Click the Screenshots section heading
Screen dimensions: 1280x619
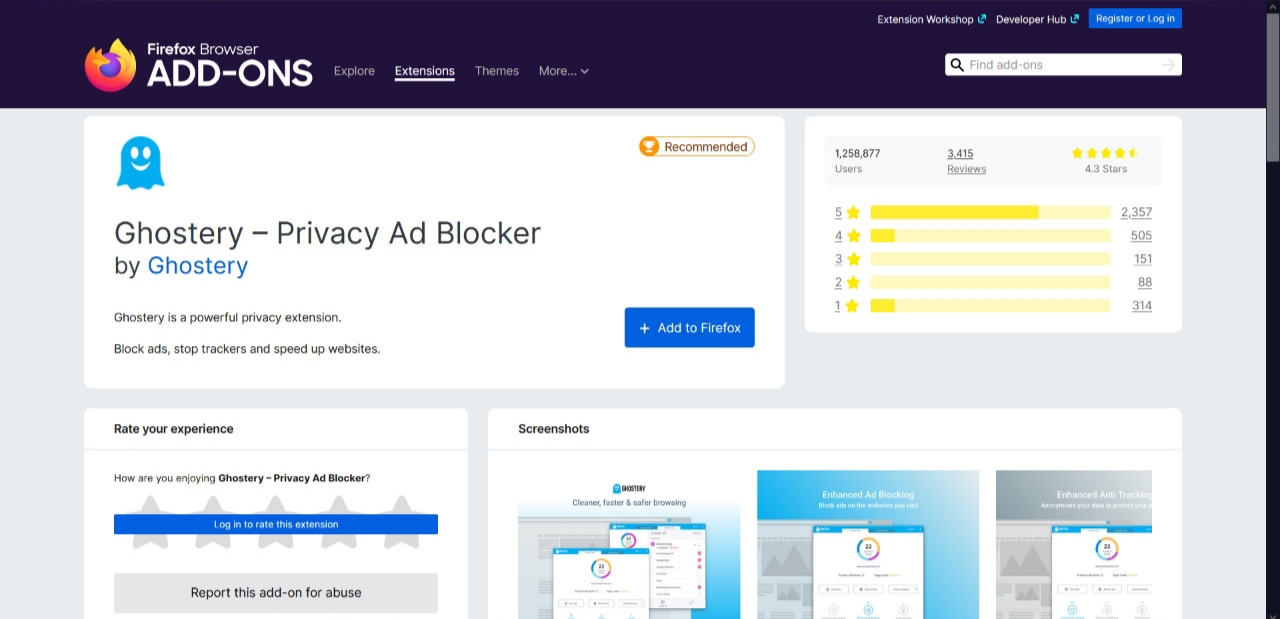click(x=554, y=429)
